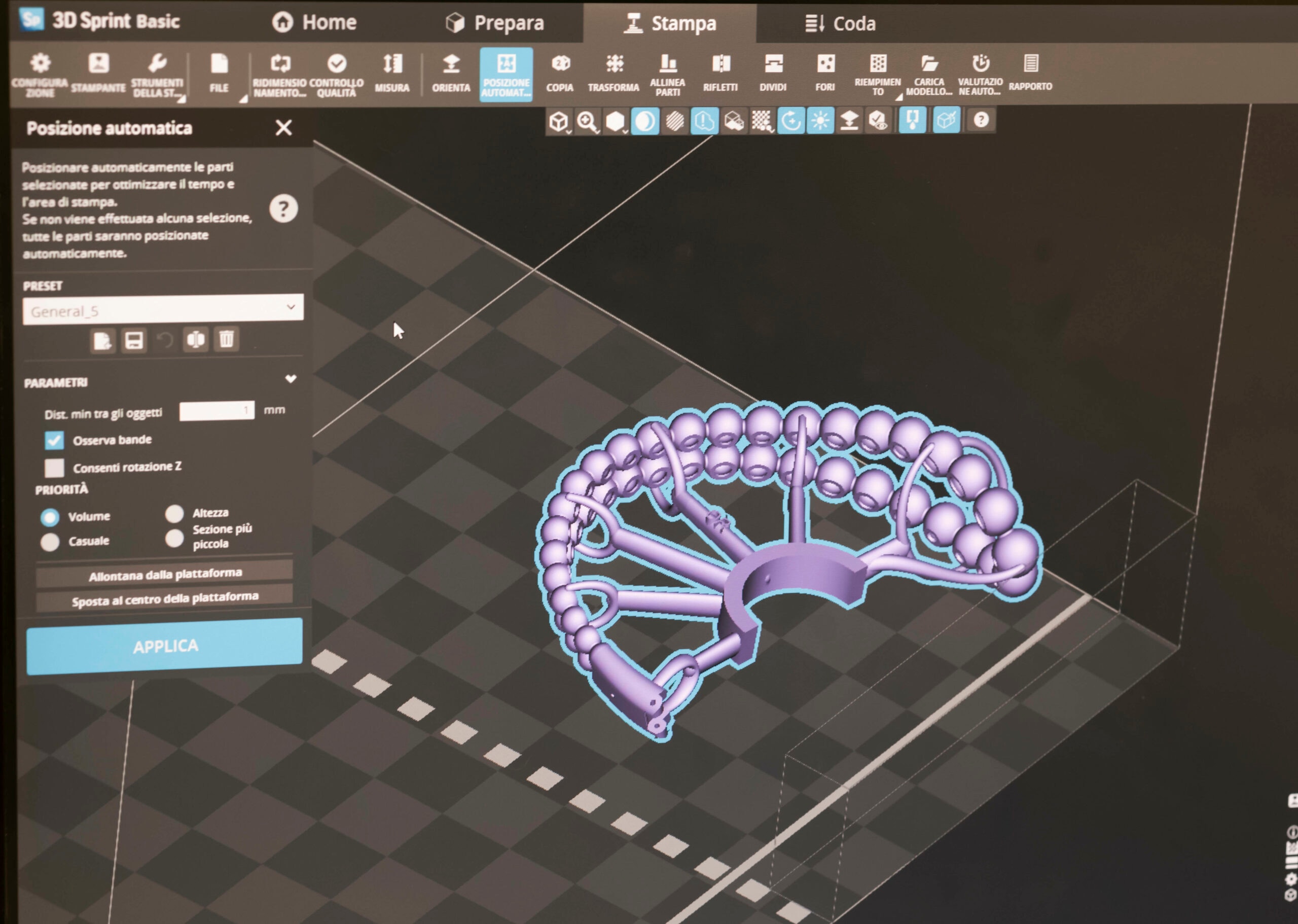The image size is (1298, 924).
Task: Select the Fori holes tool
Action: point(825,74)
